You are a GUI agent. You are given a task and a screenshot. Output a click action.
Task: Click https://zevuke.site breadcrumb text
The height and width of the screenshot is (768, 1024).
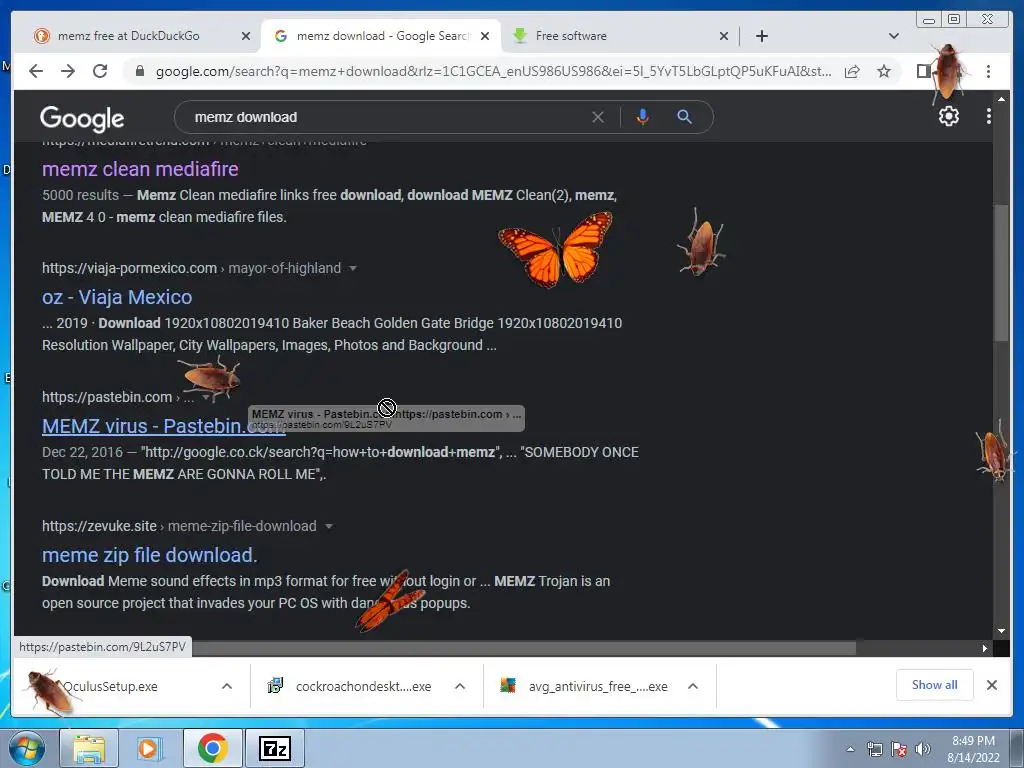(99, 526)
